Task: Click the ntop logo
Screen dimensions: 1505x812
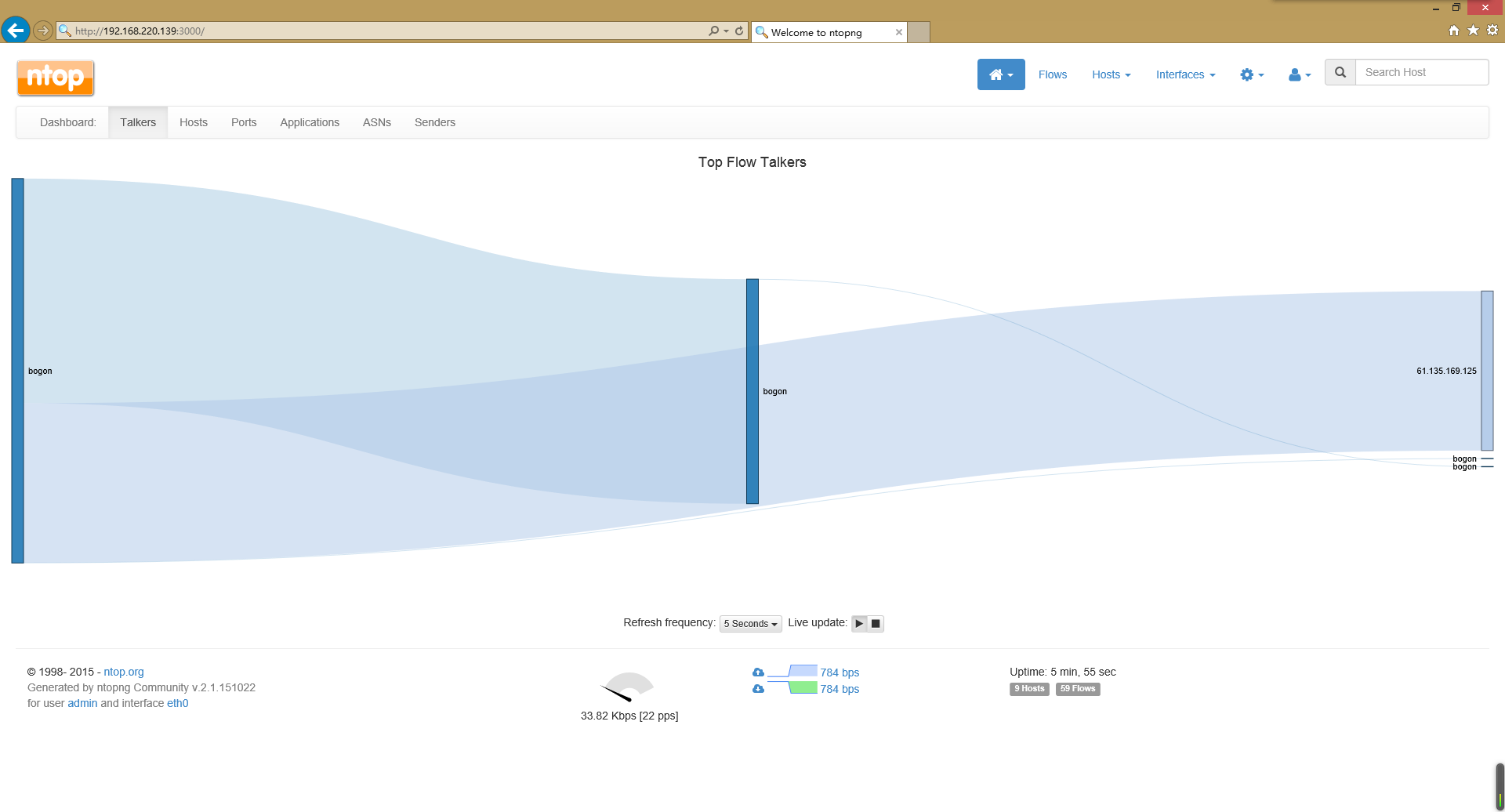Action: pyautogui.click(x=56, y=78)
